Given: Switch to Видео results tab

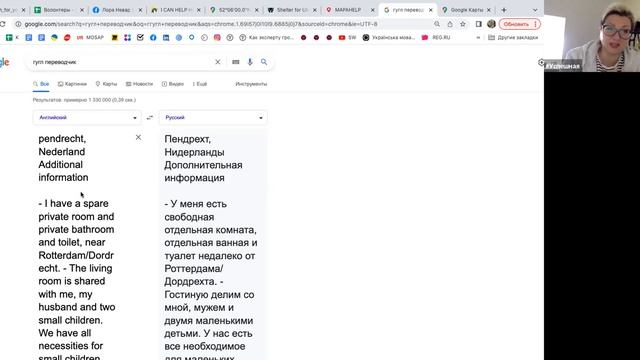Looking at the screenshot, I should (x=173, y=84).
